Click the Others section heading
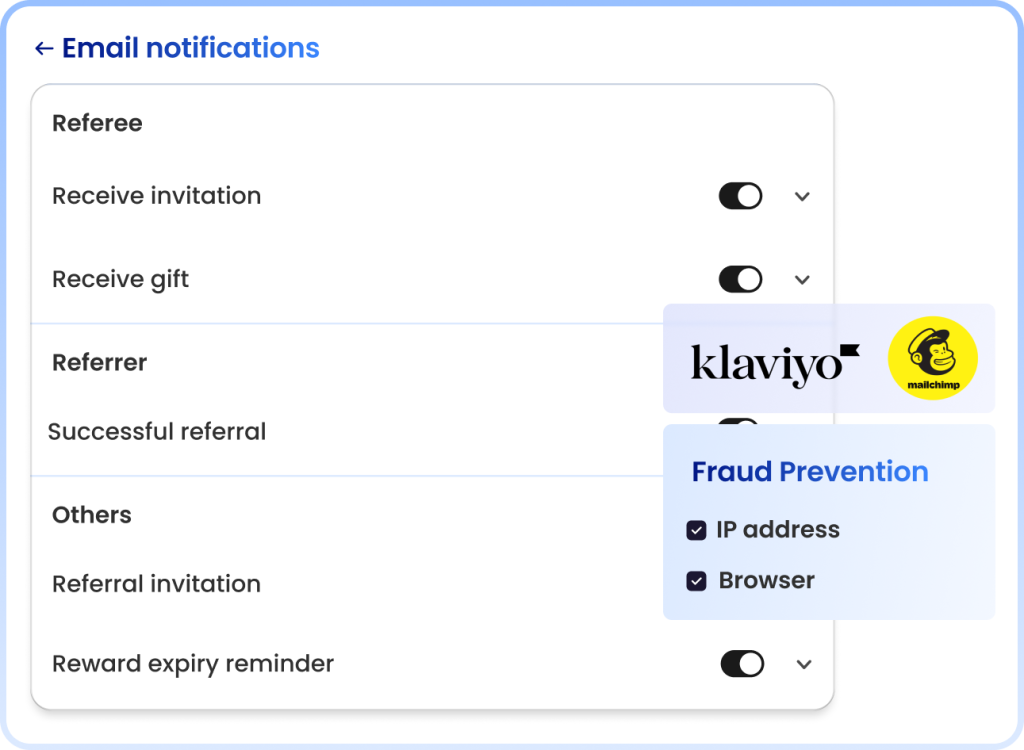The image size is (1024, 750). click(92, 515)
